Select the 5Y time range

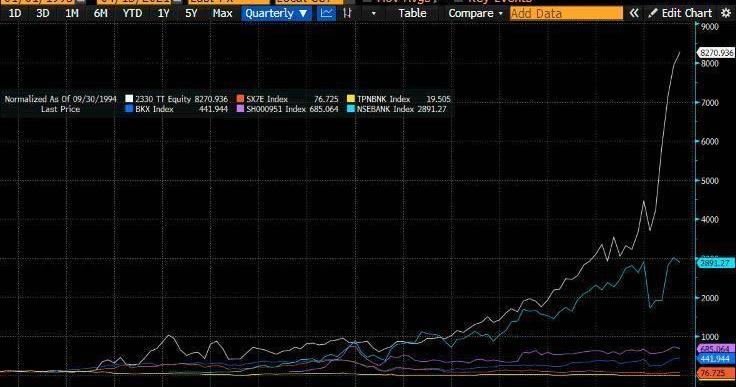click(191, 13)
